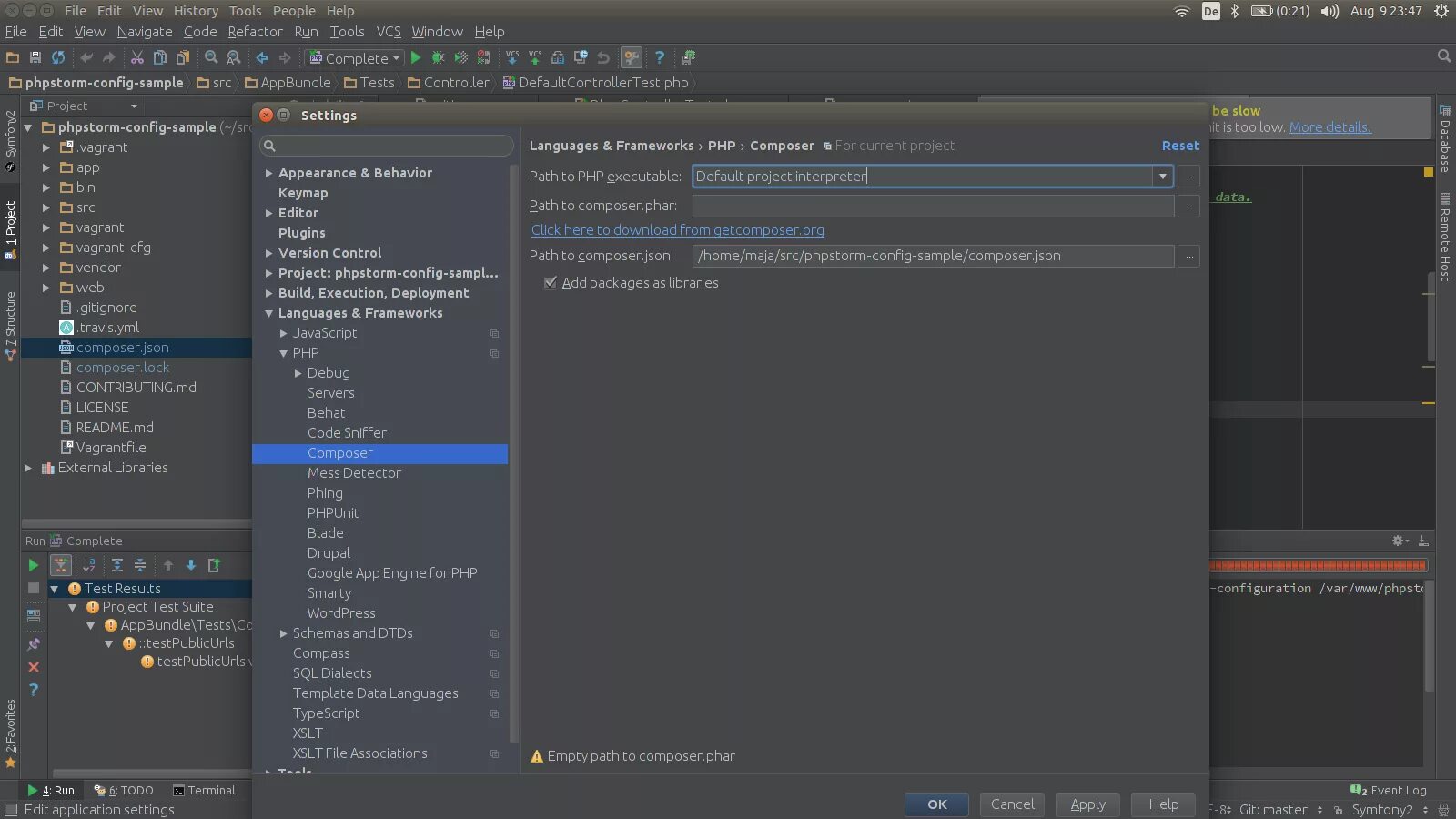
Task: Open the volume control in system tray
Action: 1330,11
